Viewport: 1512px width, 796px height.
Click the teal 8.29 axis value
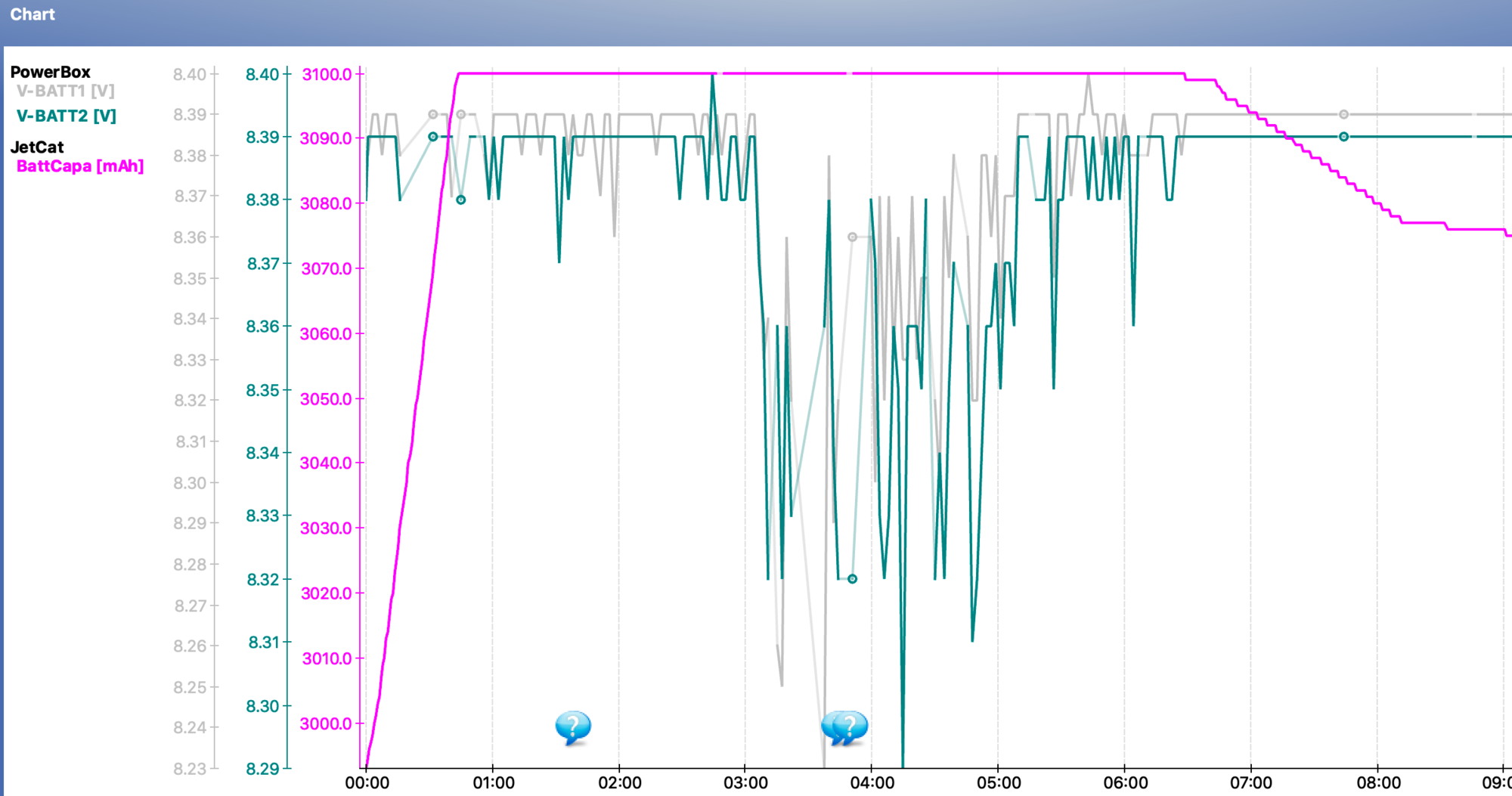(262, 769)
